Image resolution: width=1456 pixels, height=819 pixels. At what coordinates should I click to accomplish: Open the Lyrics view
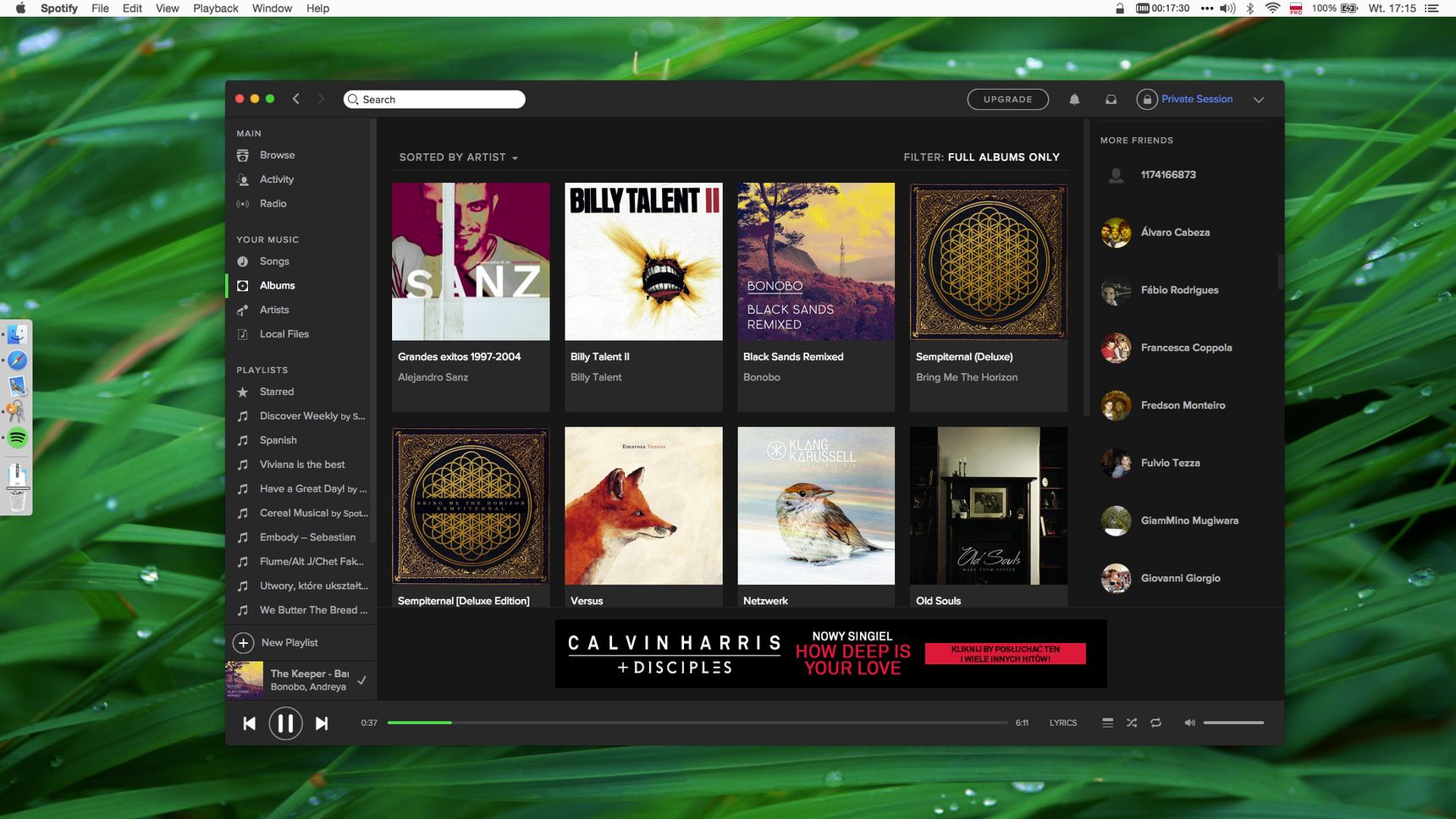tap(1063, 723)
